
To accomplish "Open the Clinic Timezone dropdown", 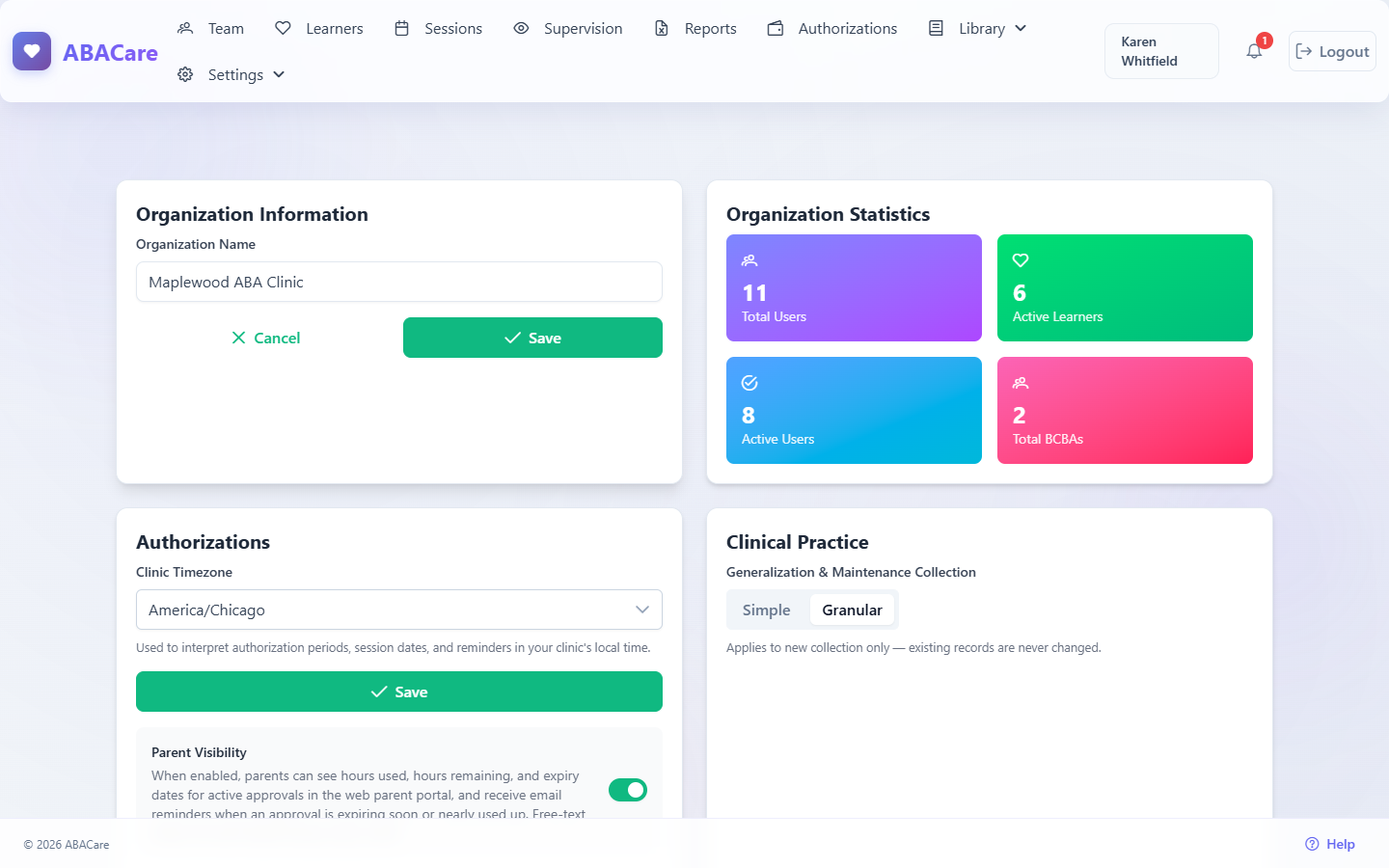I will [x=399, y=610].
